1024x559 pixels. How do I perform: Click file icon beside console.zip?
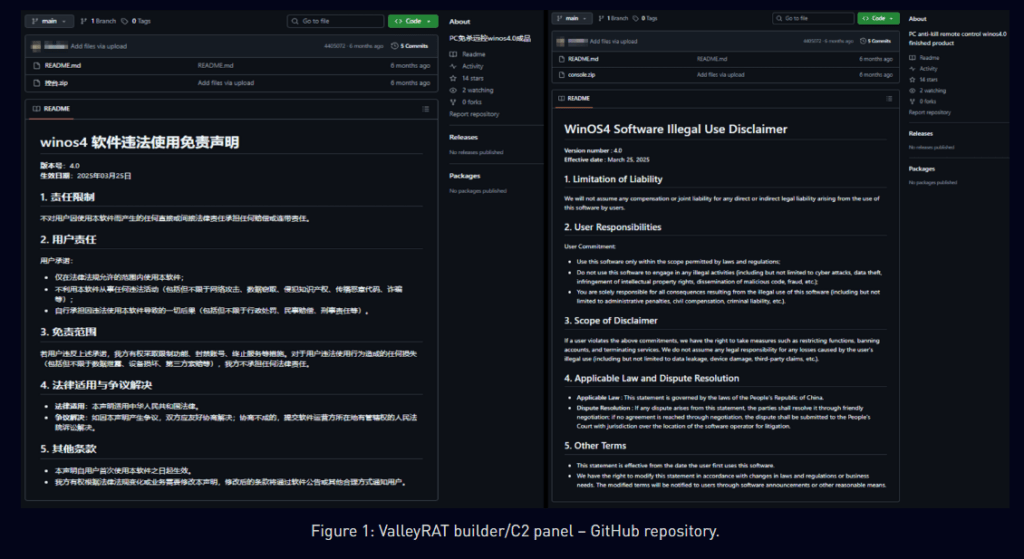(x=562, y=74)
